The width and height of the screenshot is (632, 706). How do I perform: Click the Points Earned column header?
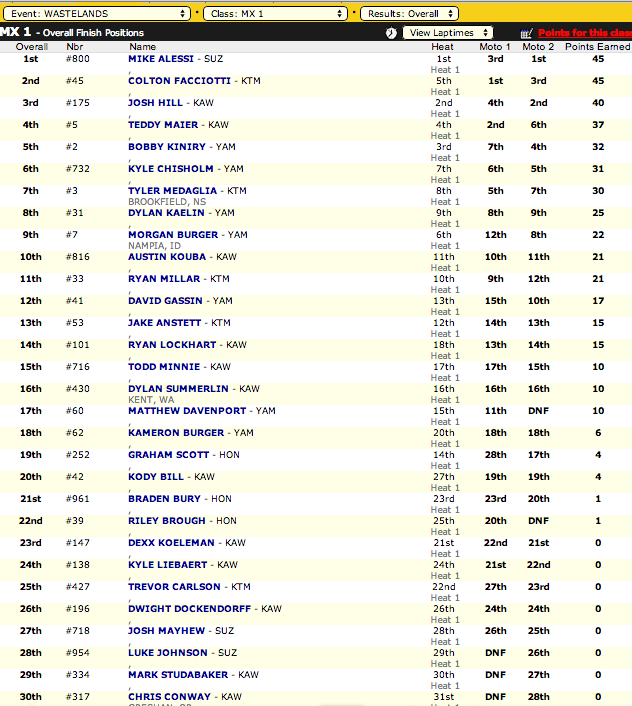(x=597, y=47)
